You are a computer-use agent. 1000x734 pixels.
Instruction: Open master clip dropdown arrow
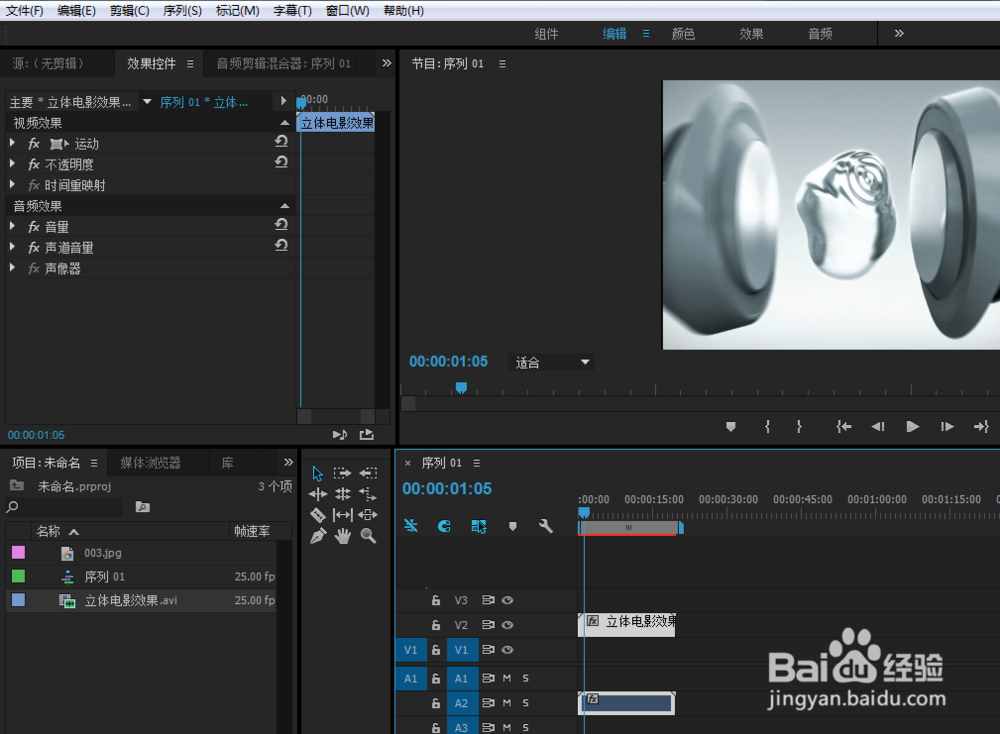point(147,101)
